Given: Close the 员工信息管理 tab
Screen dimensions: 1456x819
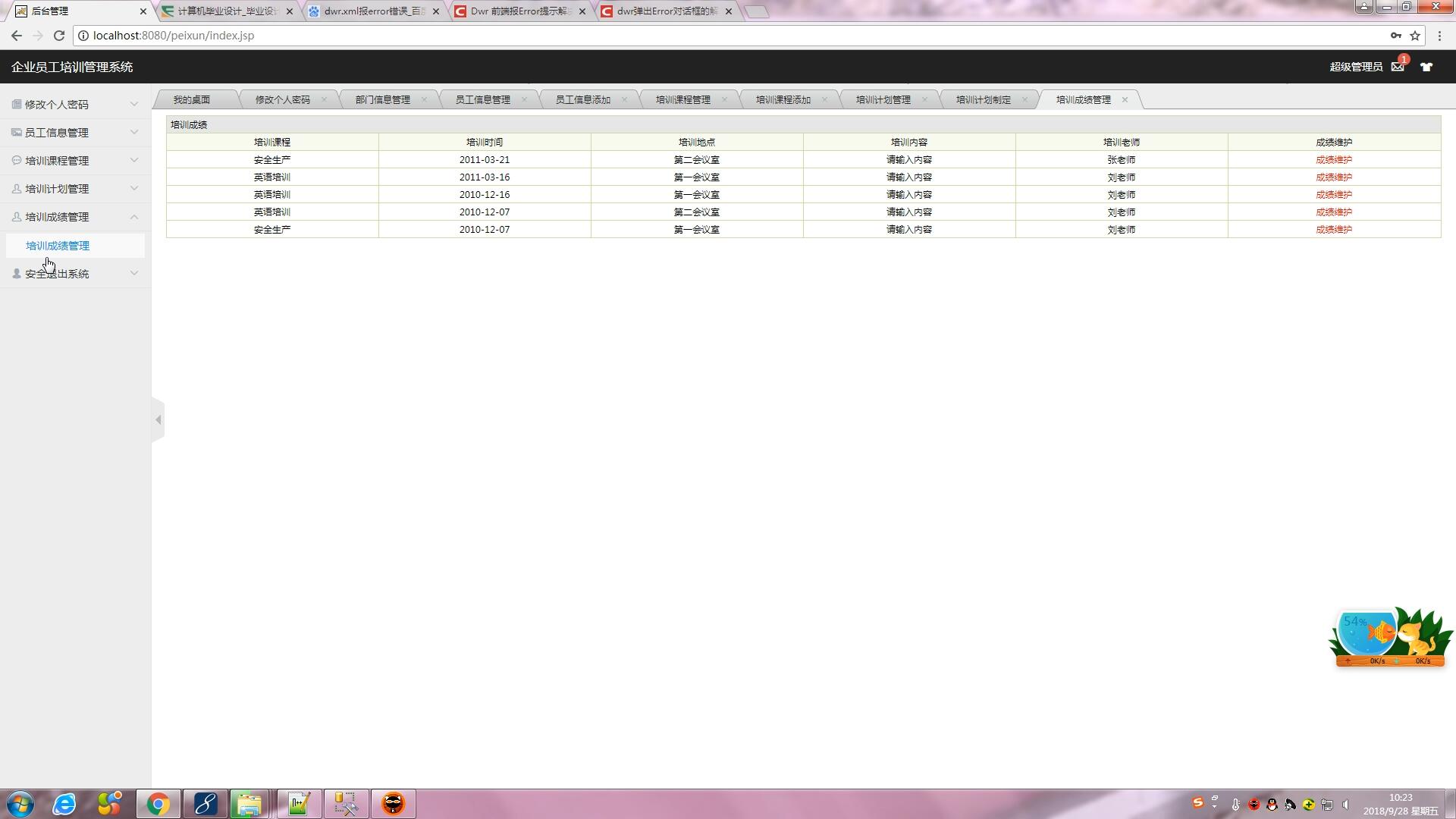Looking at the screenshot, I should (524, 99).
